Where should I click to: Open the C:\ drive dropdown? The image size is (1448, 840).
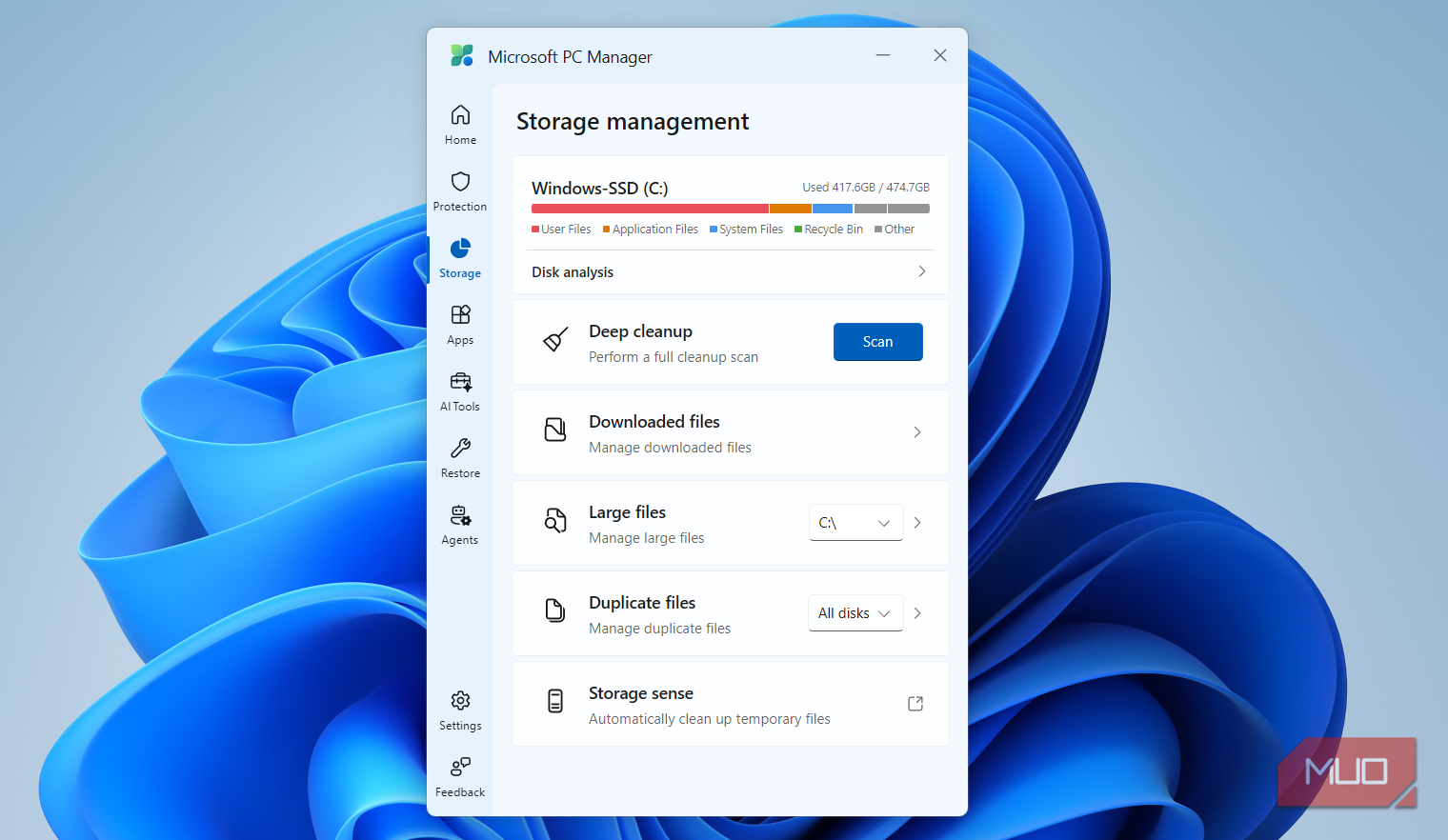[x=855, y=523]
